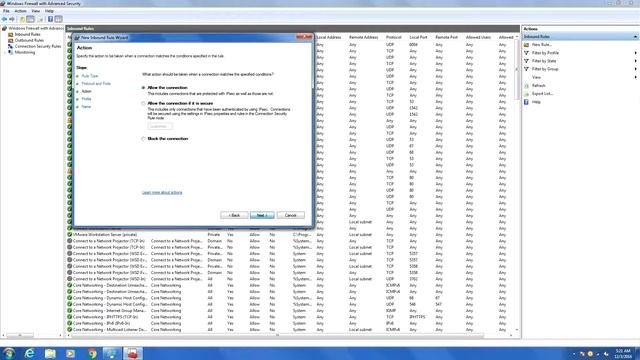The height and width of the screenshot is (360, 640).
Task: Click the Inbound Rules tree icon
Action: (11, 35)
